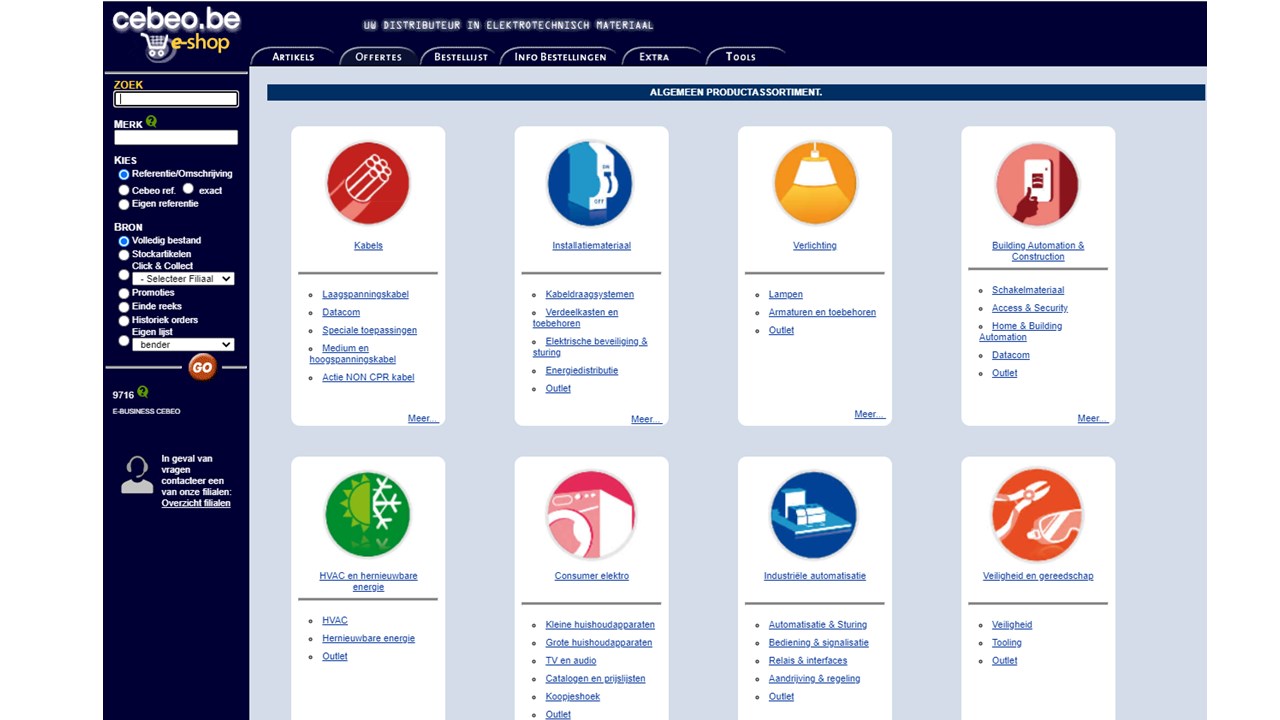Select the Einde reeks radio button
The height and width of the screenshot is (720, 1280).
click(x=124, y=307)
